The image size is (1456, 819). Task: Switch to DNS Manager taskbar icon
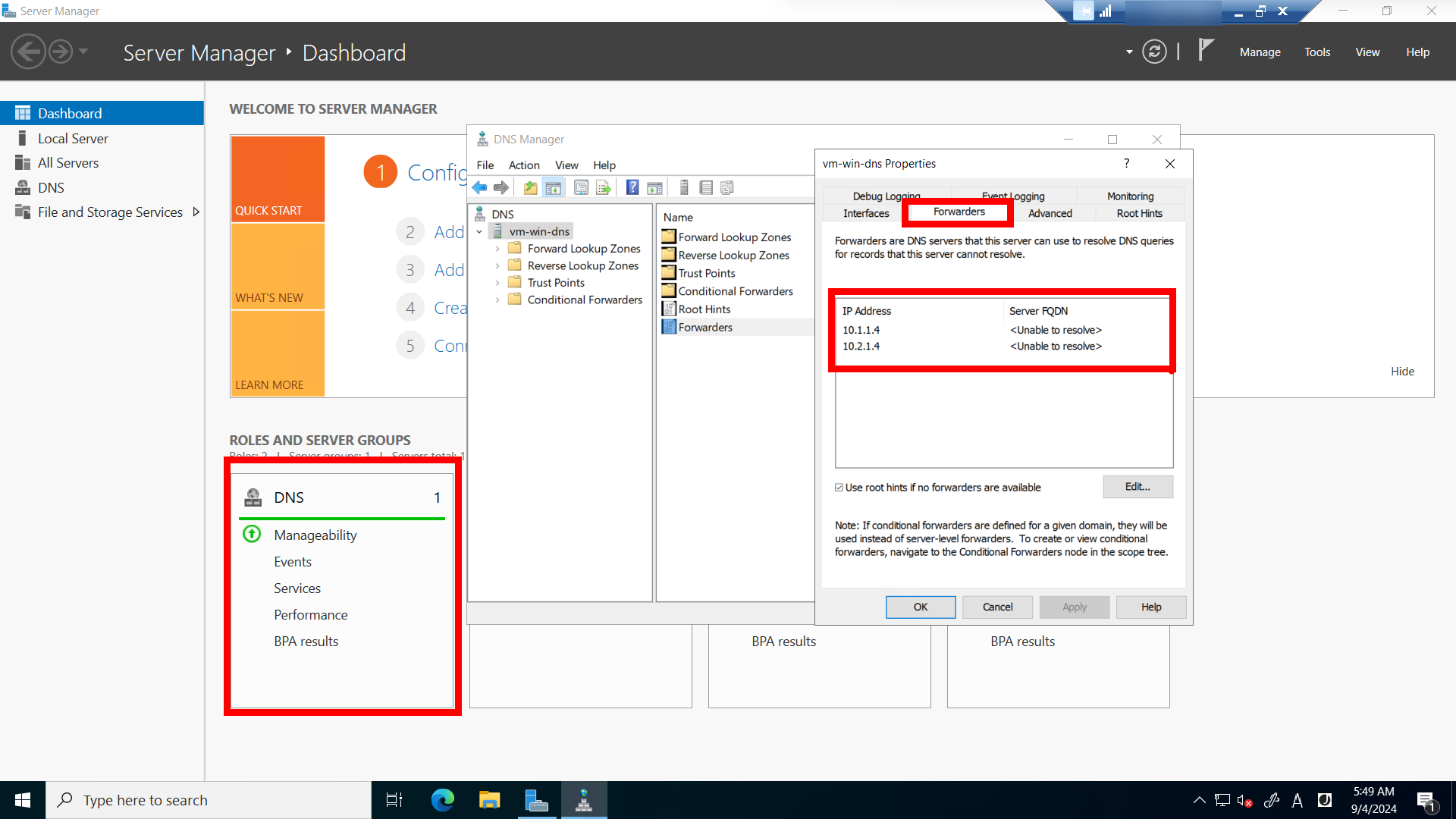[x=584, y=800]
